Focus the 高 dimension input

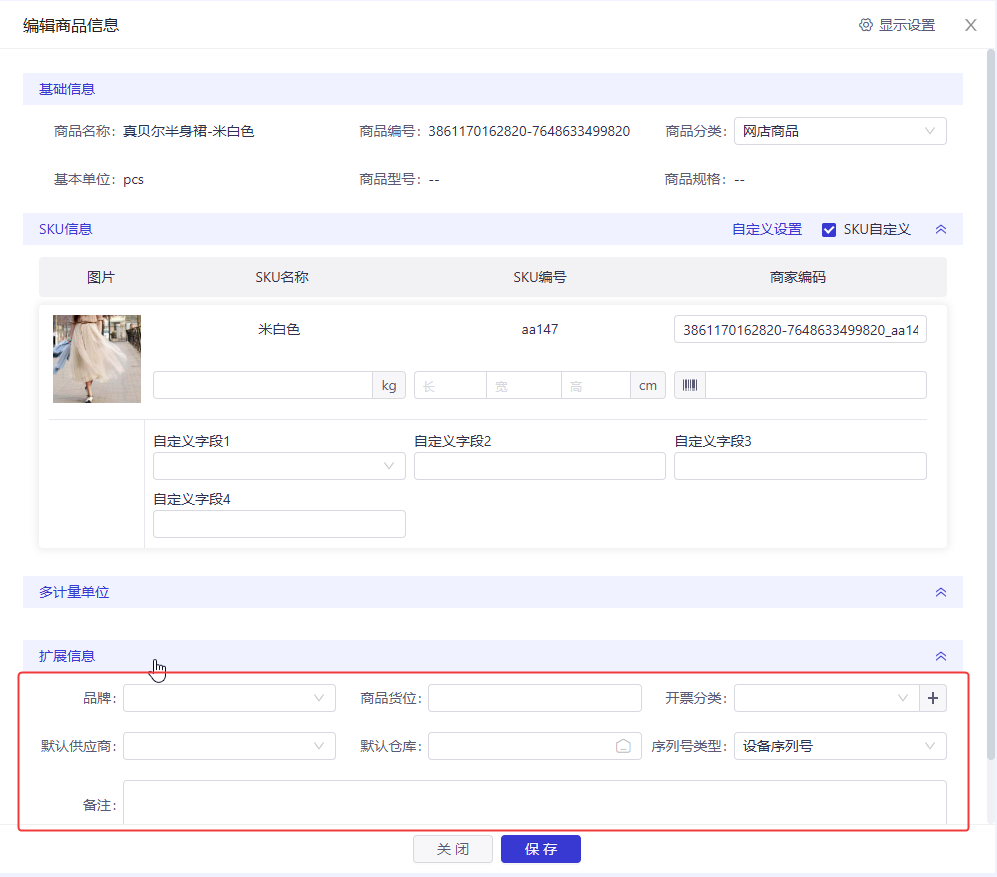596,385
